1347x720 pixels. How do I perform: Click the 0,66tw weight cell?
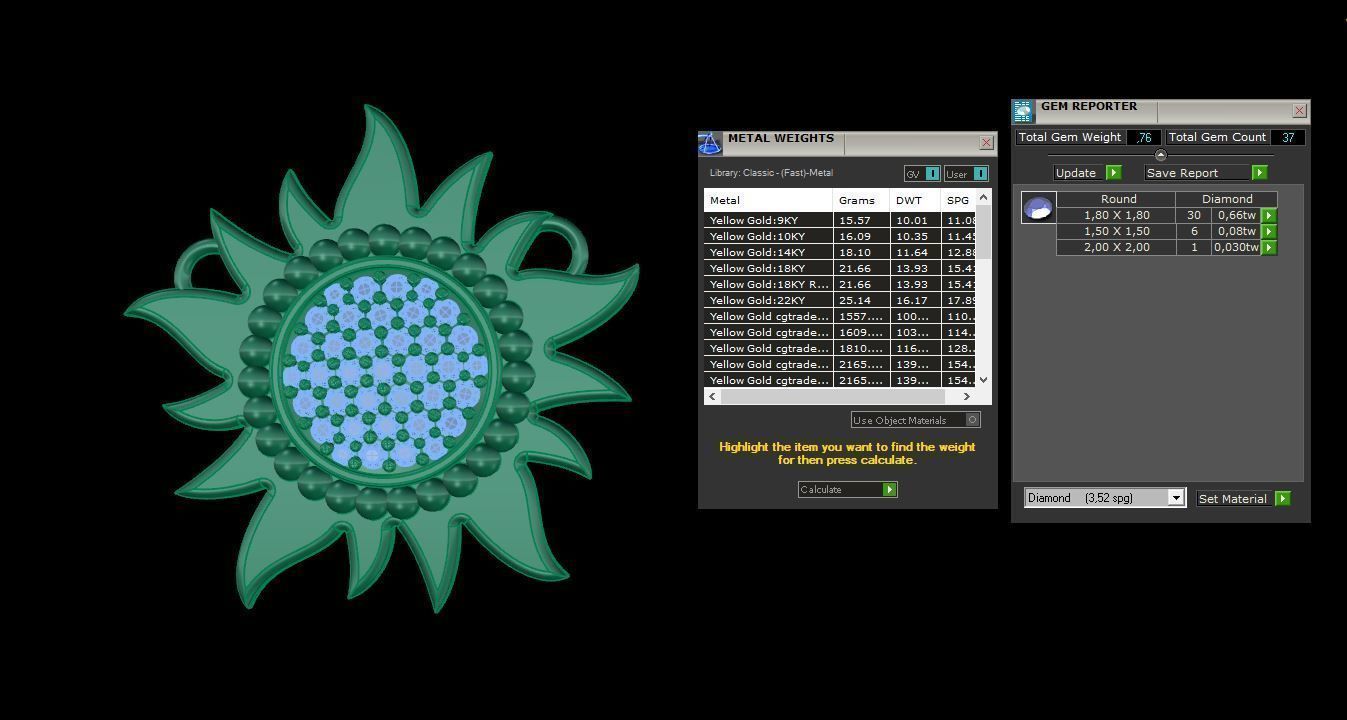coord(1237,215)
